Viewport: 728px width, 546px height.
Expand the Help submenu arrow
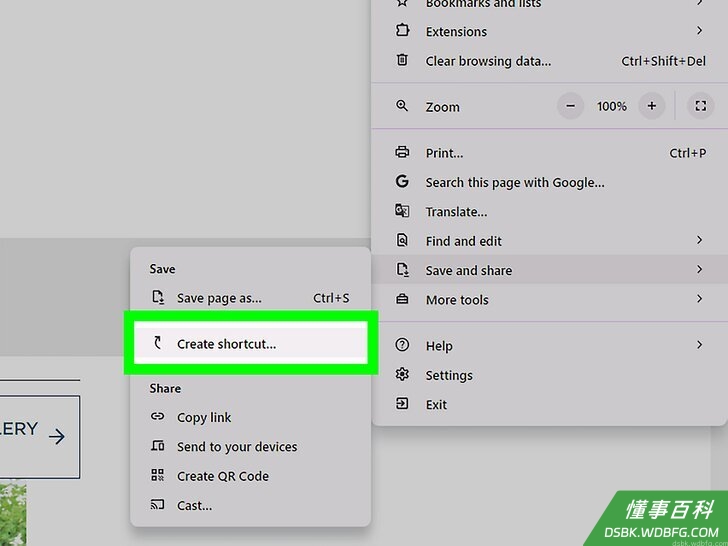coord(699,344)
